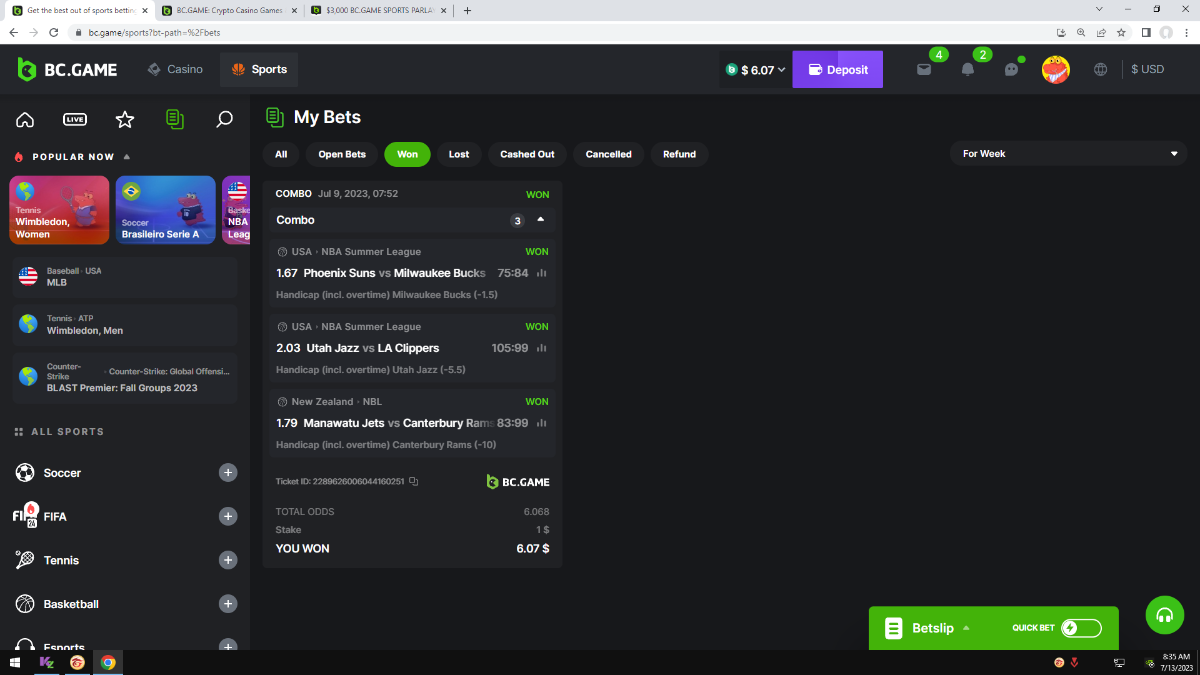The image size is (1200, 675).
Task: Open the For Week period dropdown
Action: click(x=1068, y=154)
